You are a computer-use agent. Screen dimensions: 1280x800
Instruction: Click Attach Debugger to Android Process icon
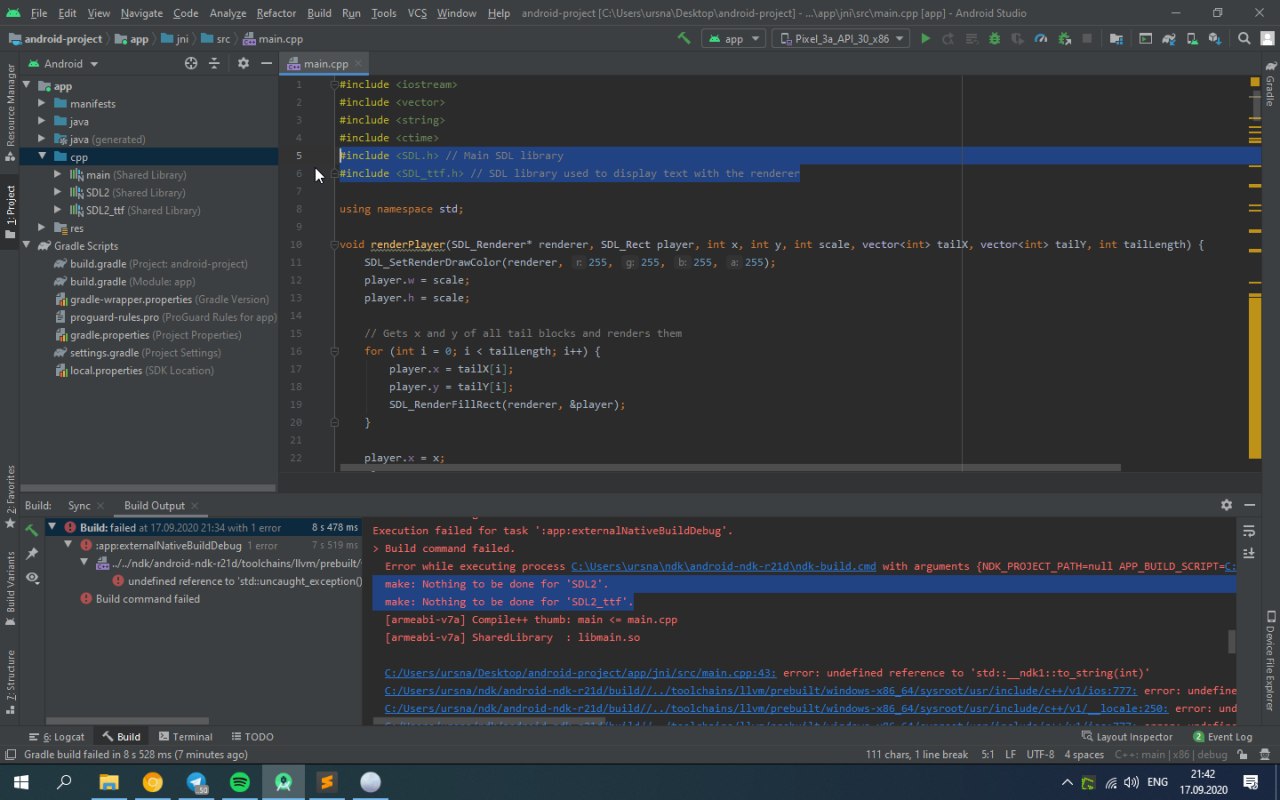[1064, 38]
